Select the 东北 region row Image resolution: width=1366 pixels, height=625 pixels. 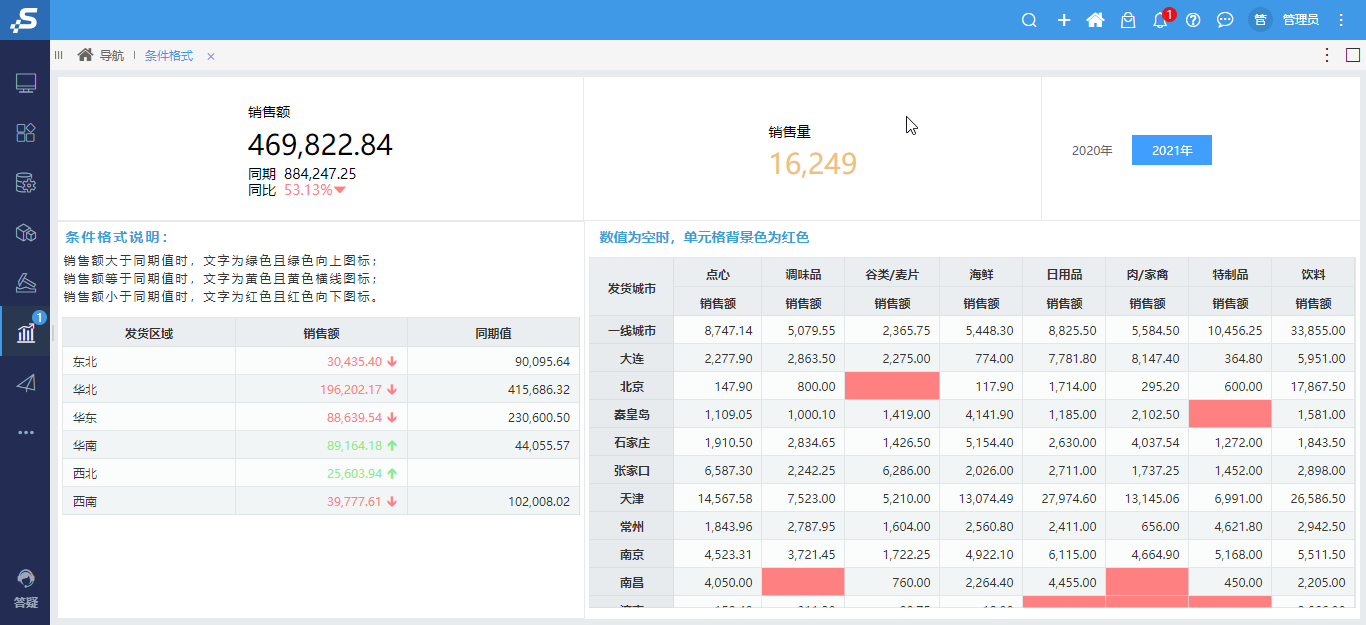321,361
